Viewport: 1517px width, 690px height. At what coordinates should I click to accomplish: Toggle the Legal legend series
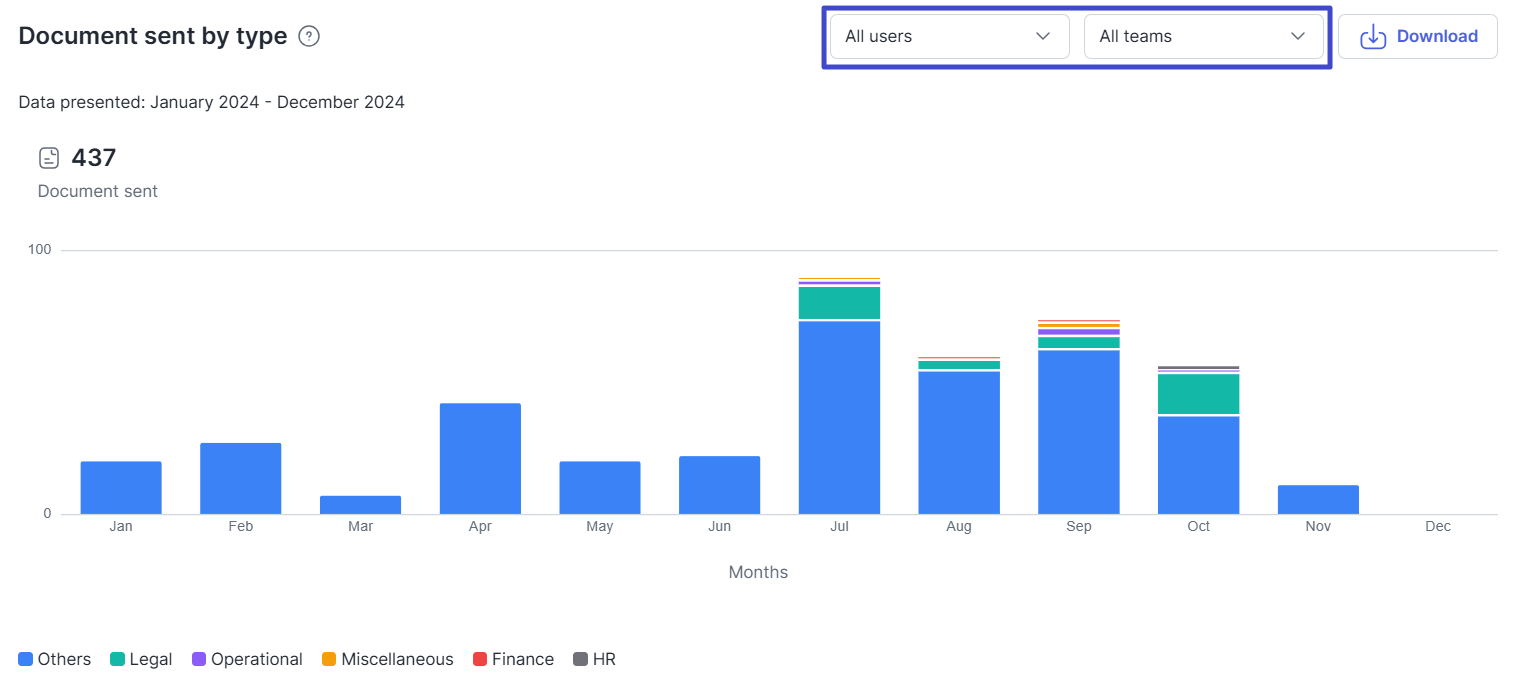click(x=141, y=659)
